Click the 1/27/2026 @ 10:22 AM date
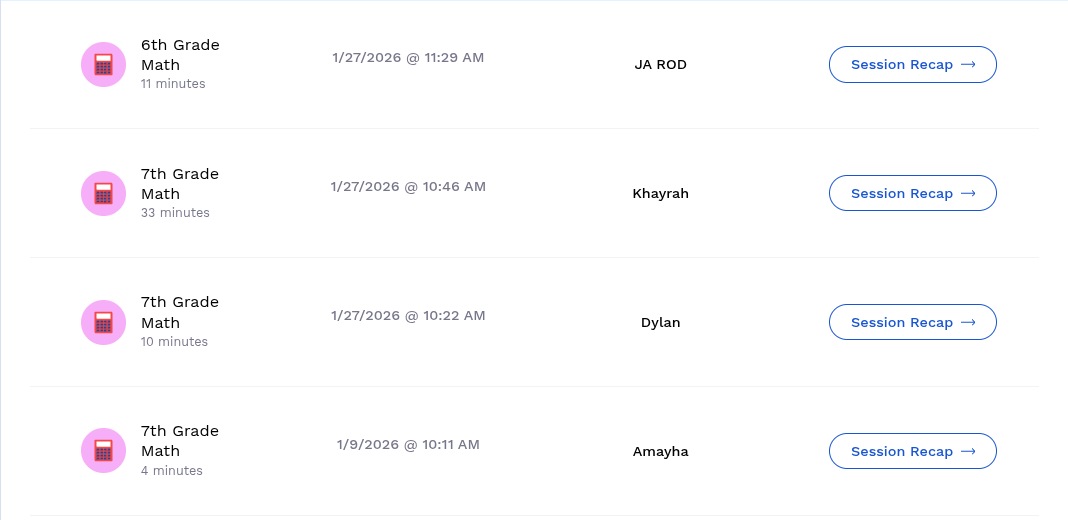This screenshot has height=520, width=1068. (x=408, y=316)
